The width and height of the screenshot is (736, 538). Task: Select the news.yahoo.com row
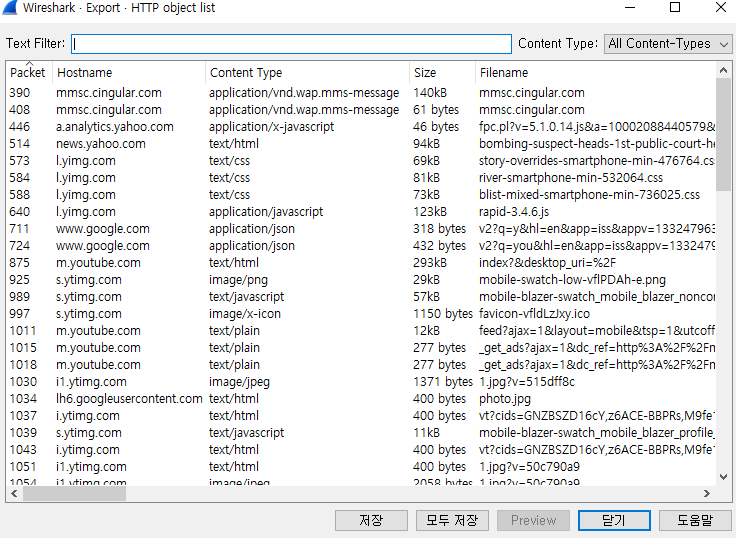[361, 144]
